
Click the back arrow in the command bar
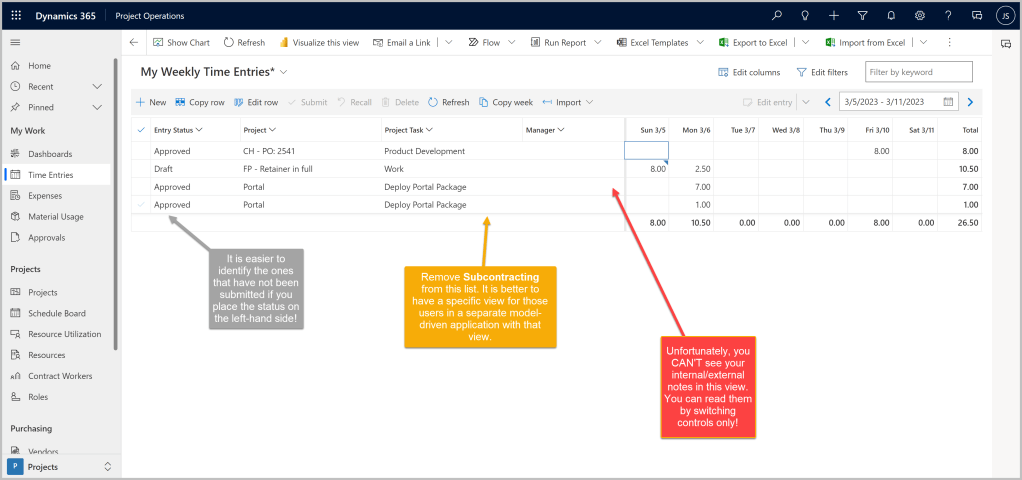coord(134,43)
